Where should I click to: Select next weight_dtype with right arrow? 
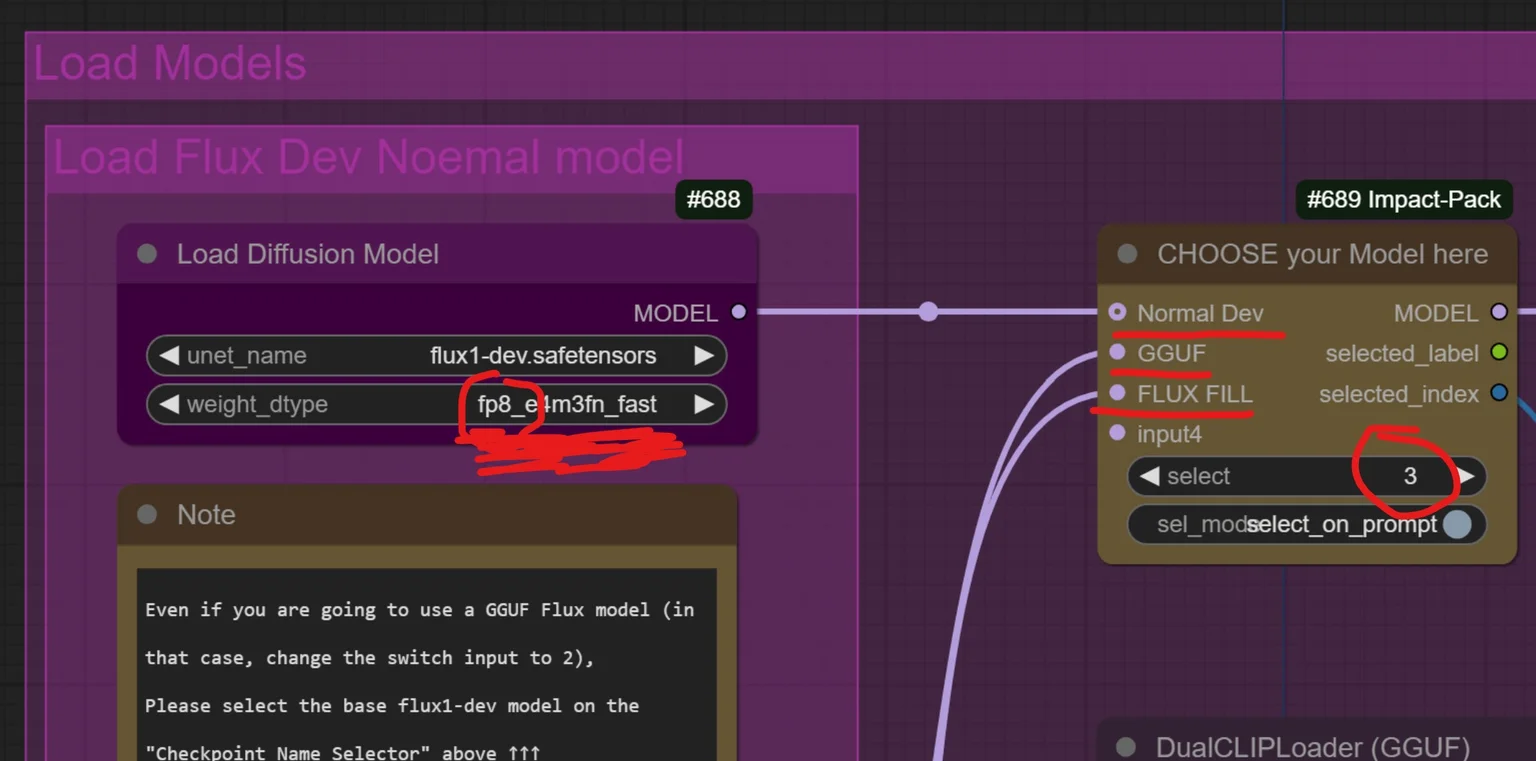704,404
